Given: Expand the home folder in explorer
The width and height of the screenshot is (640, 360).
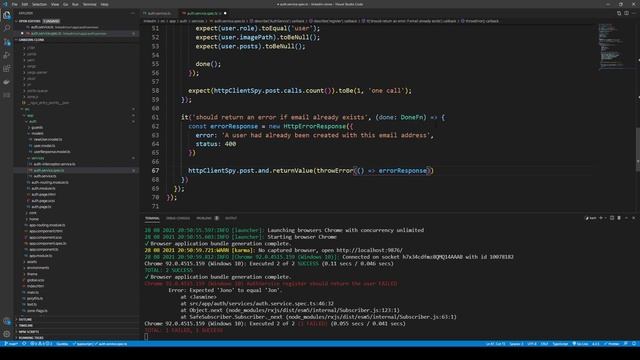Looking at the screenshot, I should point(34,219).
